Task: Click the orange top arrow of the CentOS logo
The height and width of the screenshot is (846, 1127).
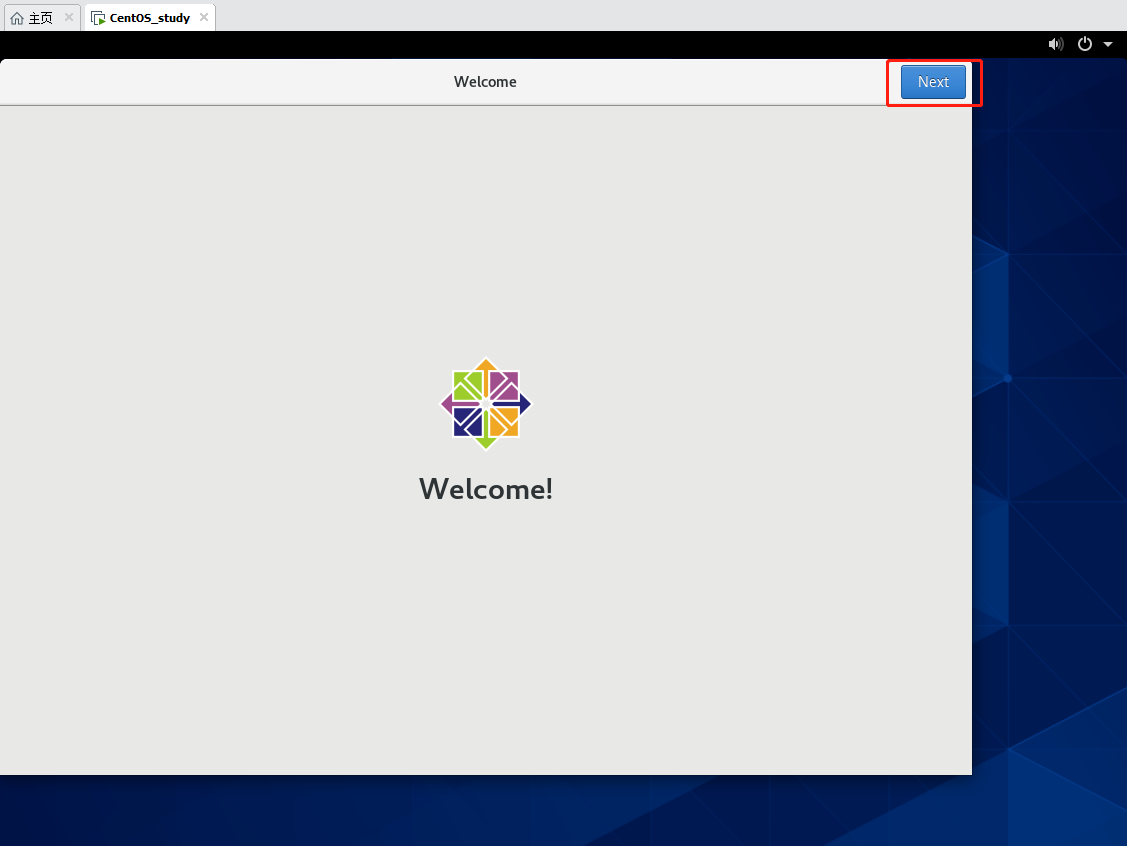Action: click(486, 366)
